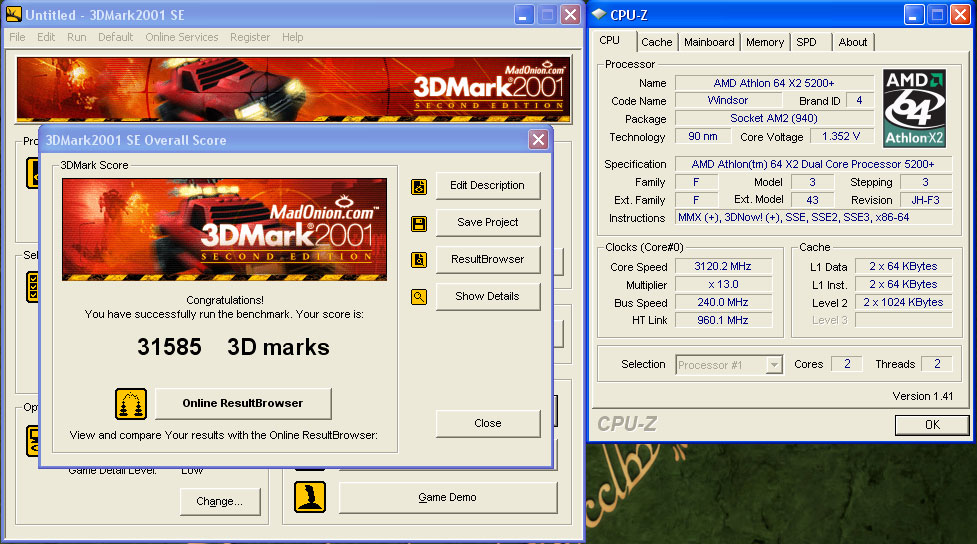The height and width of the screenshot is (544, 977).
Task: Click the CPU-Z title bar icon
Action: (599, 14)
